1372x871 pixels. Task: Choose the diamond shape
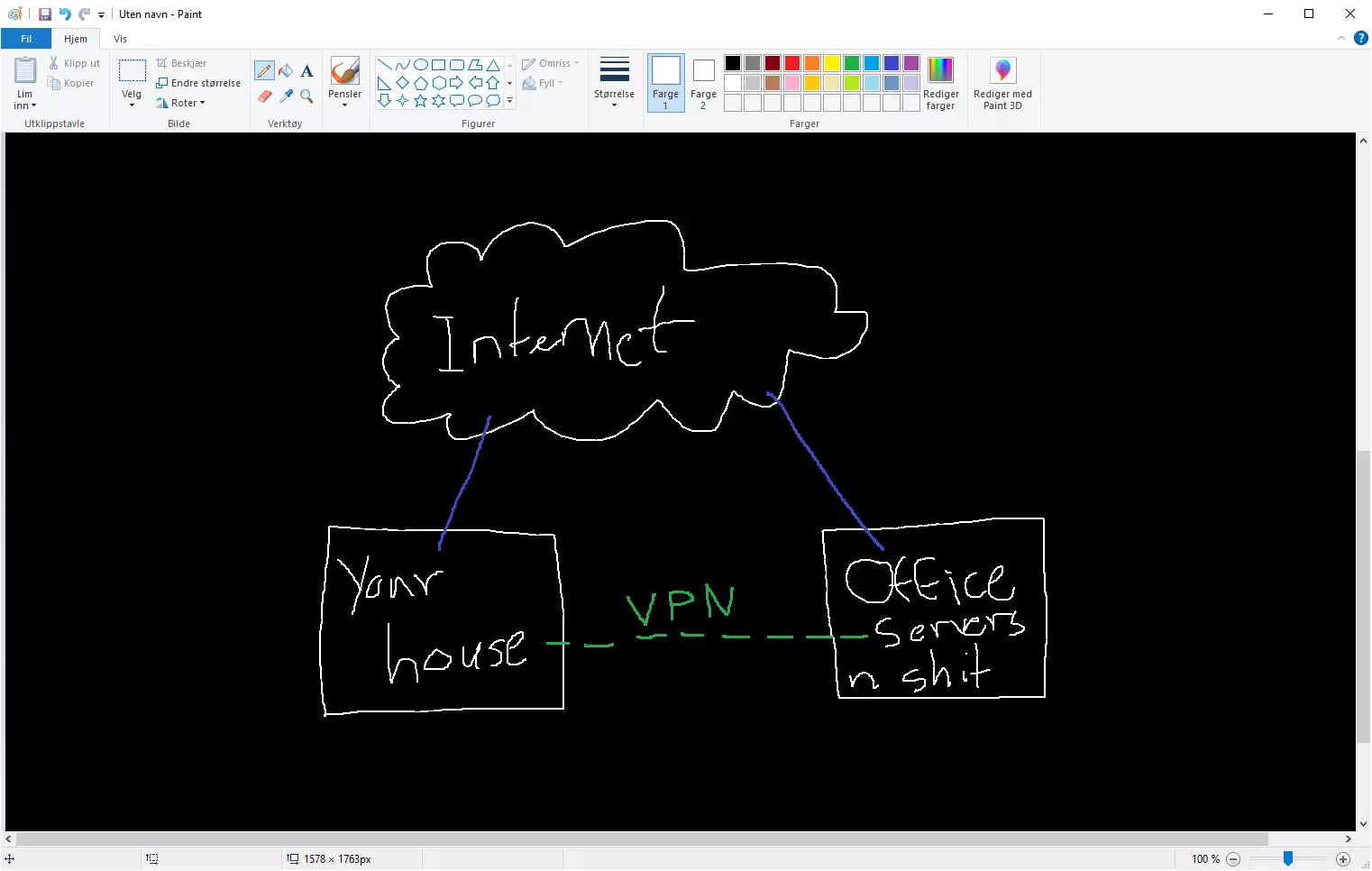click(x=403, y=83)
